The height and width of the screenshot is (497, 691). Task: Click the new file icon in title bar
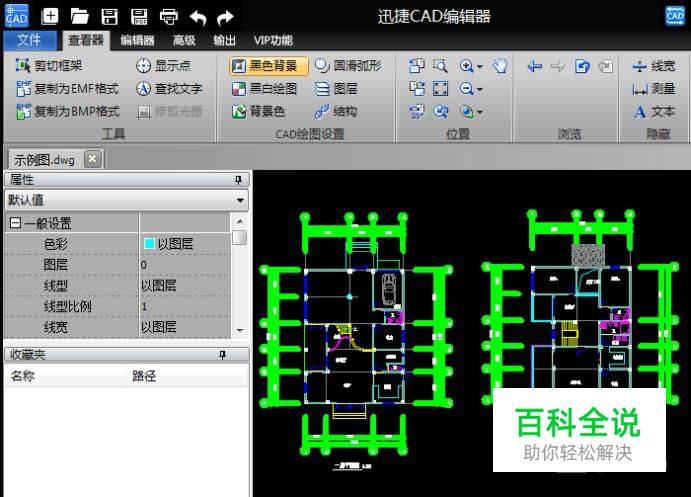click(49, 17)
